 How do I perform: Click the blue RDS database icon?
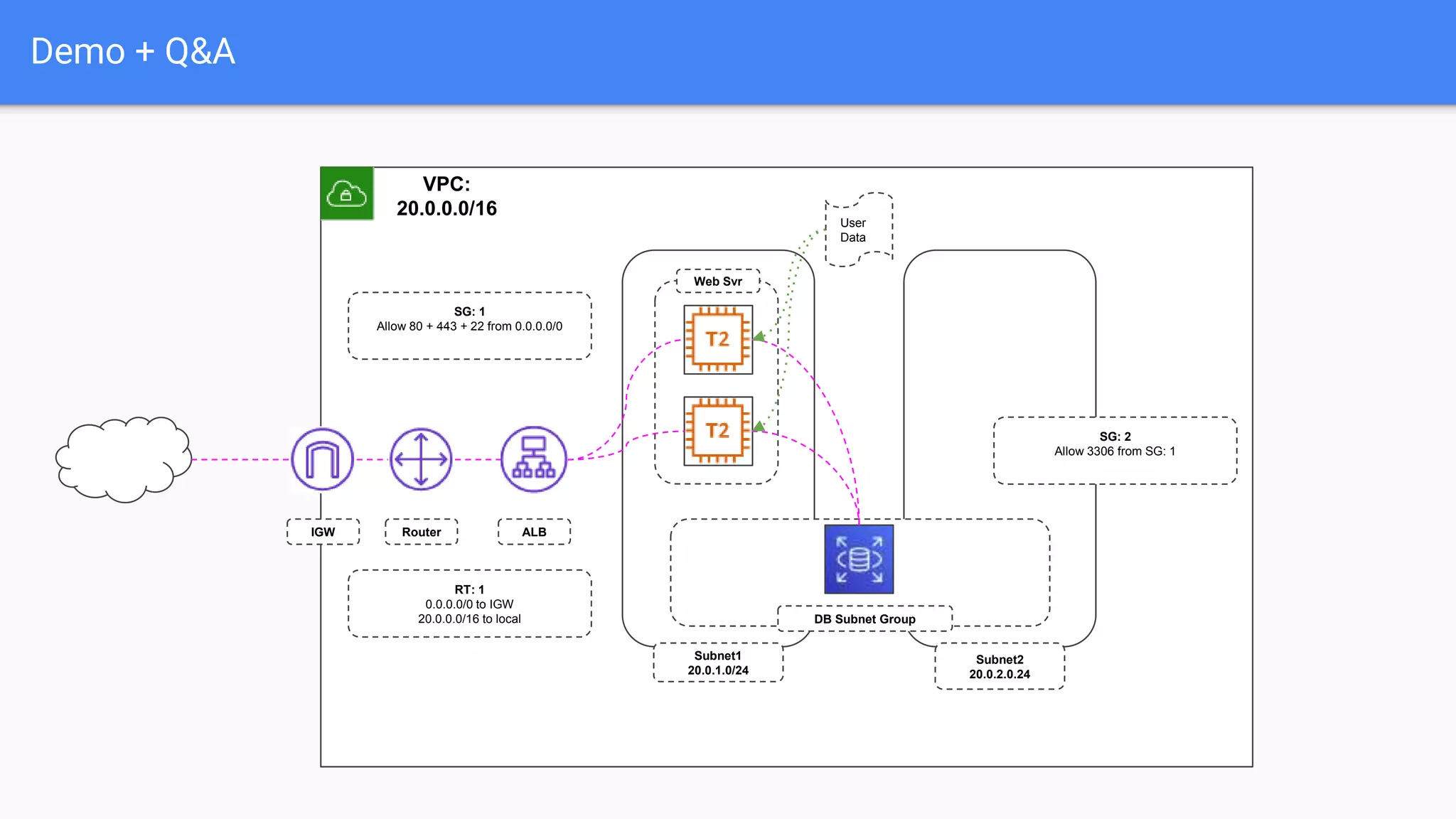[859, 560]
